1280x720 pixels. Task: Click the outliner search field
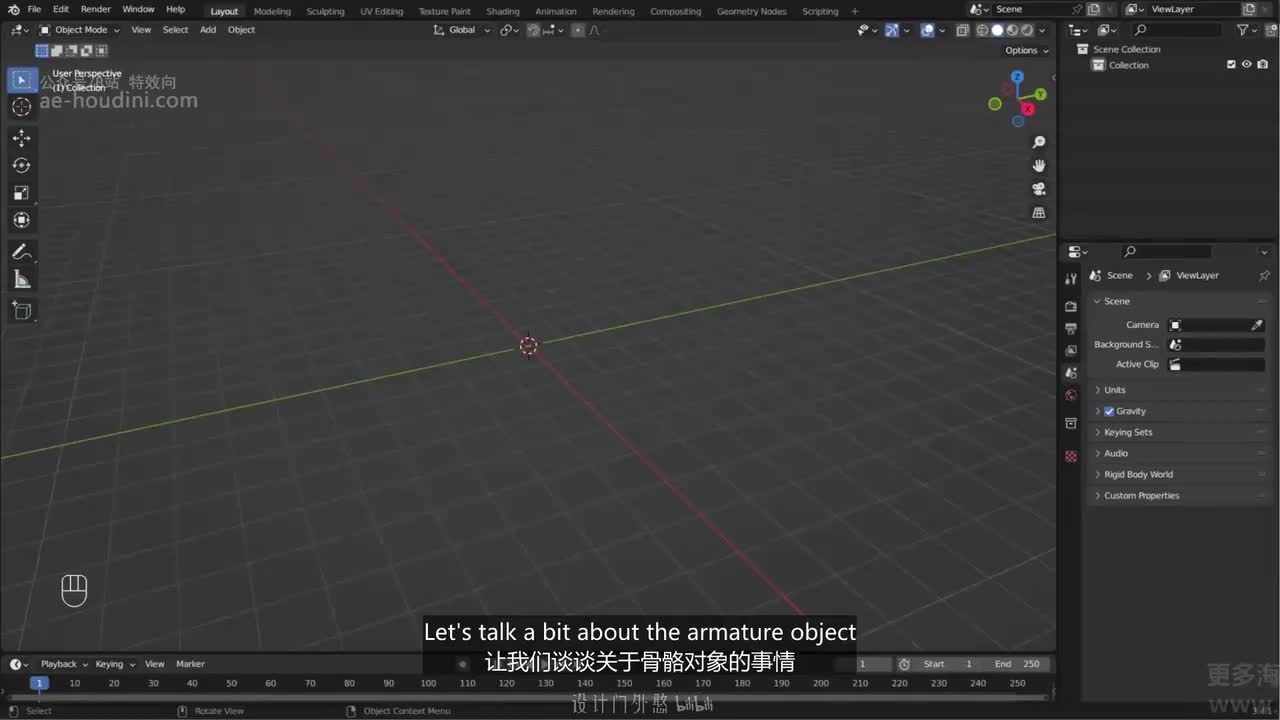(1178, 31)
